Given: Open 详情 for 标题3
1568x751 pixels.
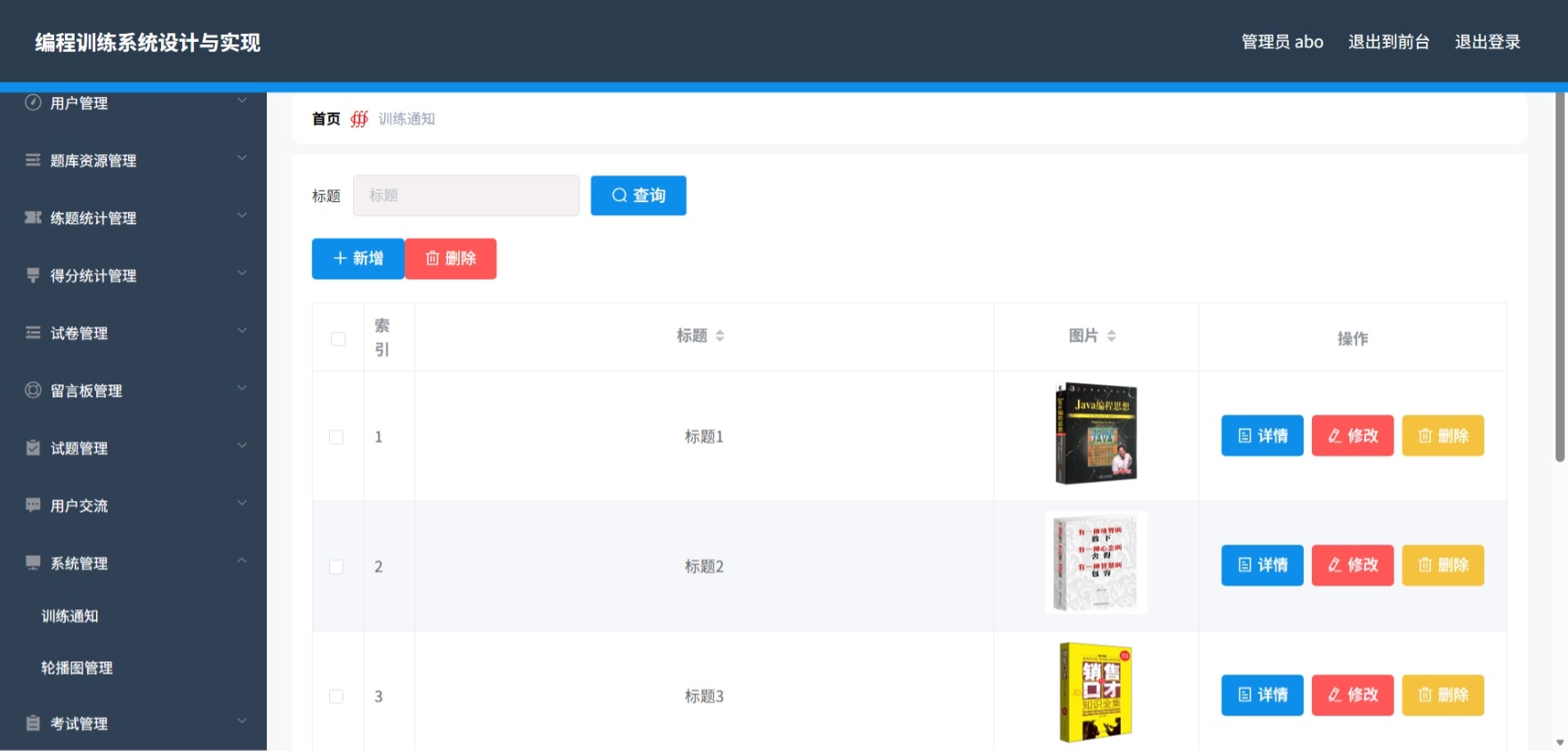Looking at the screenshot, I should (1262, 695).
